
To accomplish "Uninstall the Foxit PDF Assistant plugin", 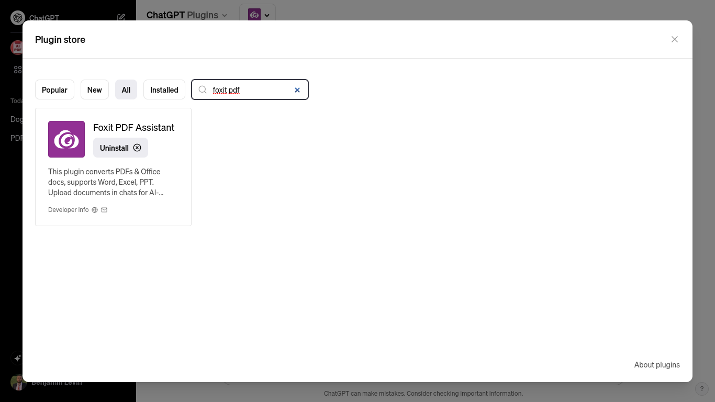I will click(x=120, y=148).
